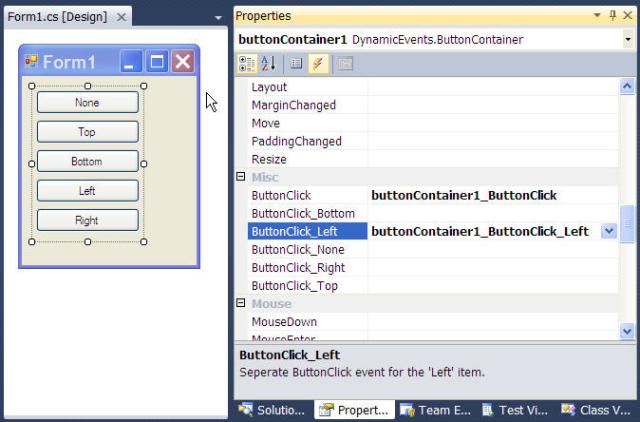Image resolution: width=640 pixels, height=422 pixels.
Task: Close the Properties panel
Action: click(x=628, y=16)
